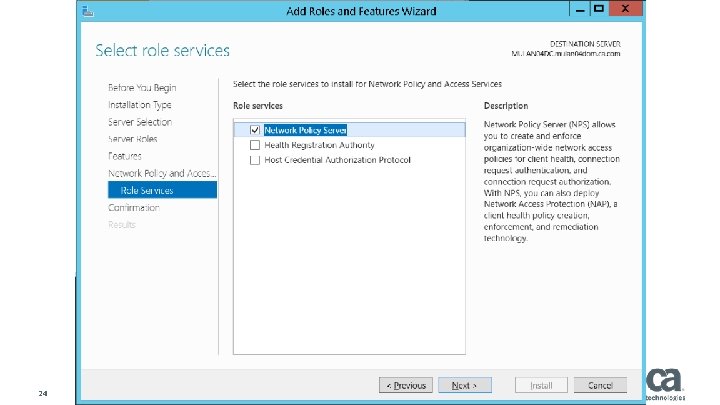
Task: Click the CA Technologies logo
Action: coord(665,384)
